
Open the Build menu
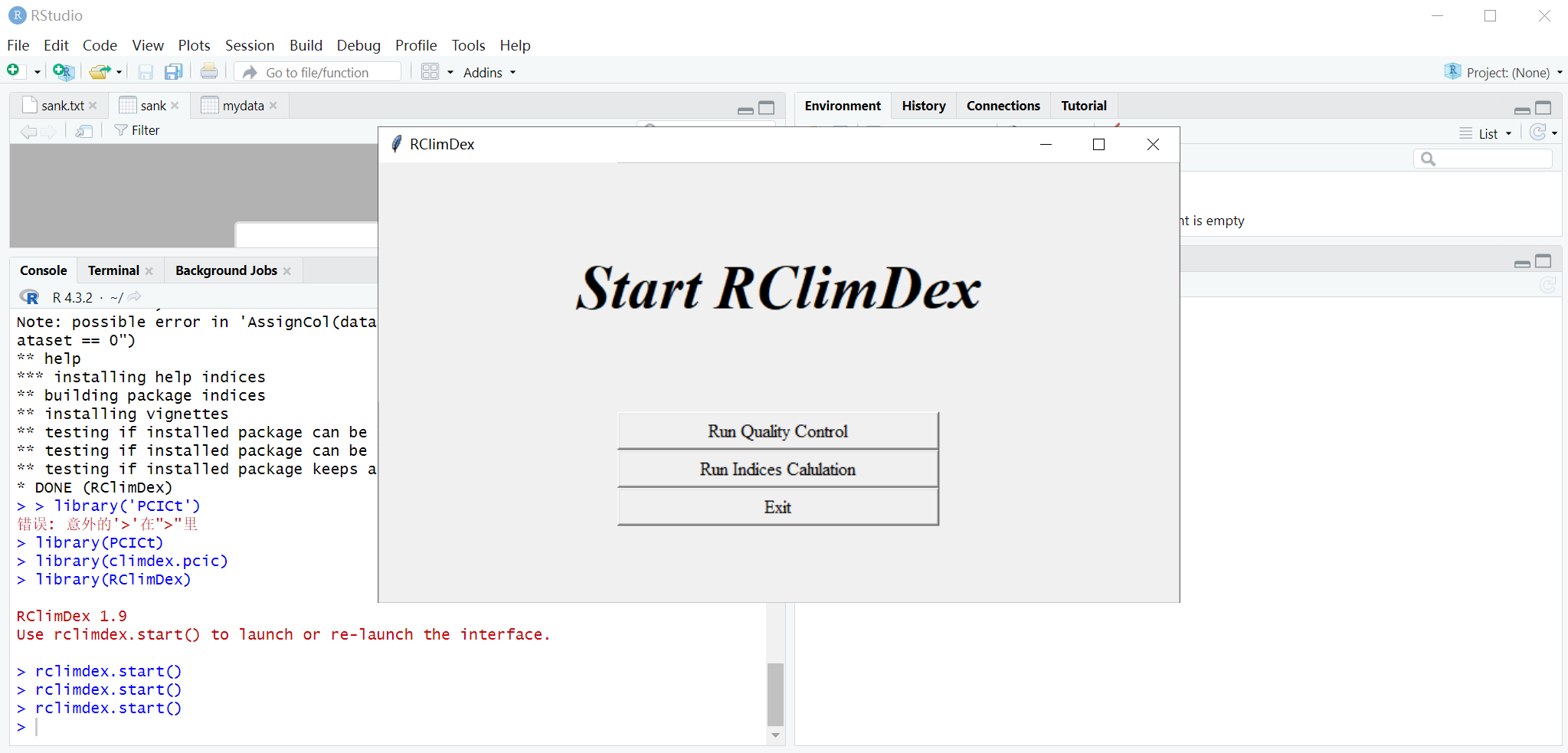(306, 45)
